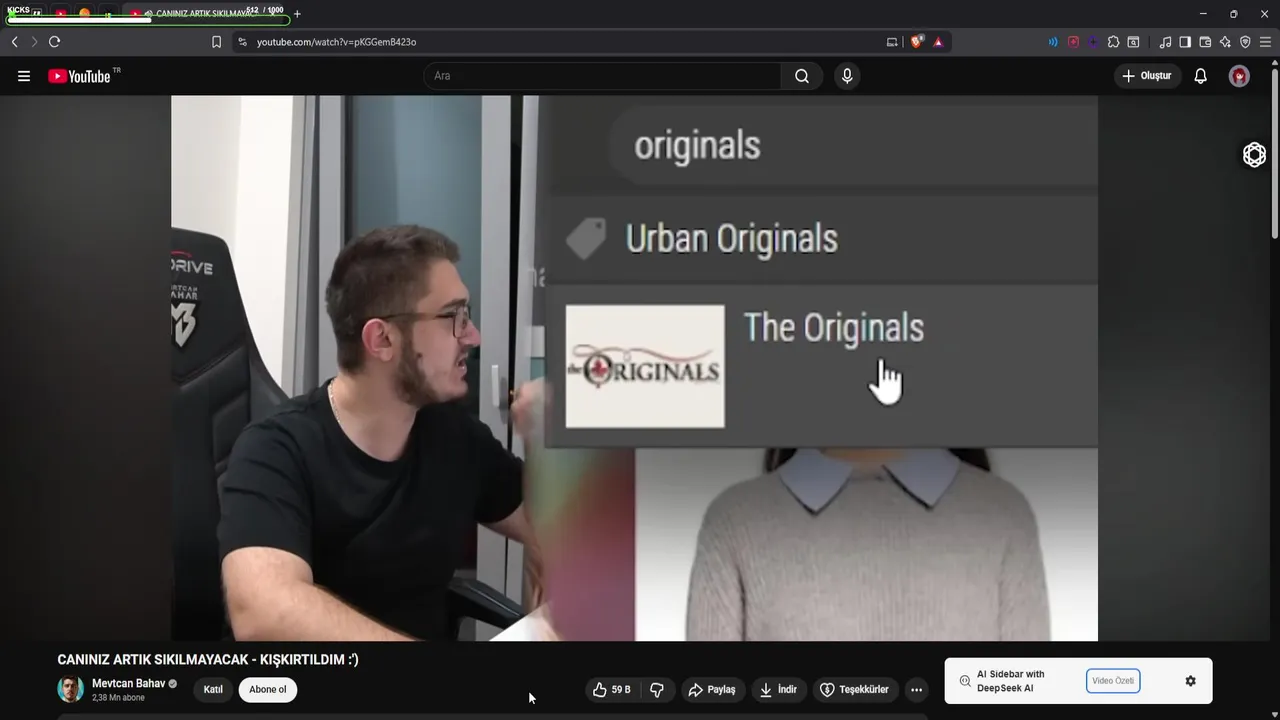This screenshot has width=1280, height=720.
Task: Click the Paylaş share button
Action: point(713,690)
